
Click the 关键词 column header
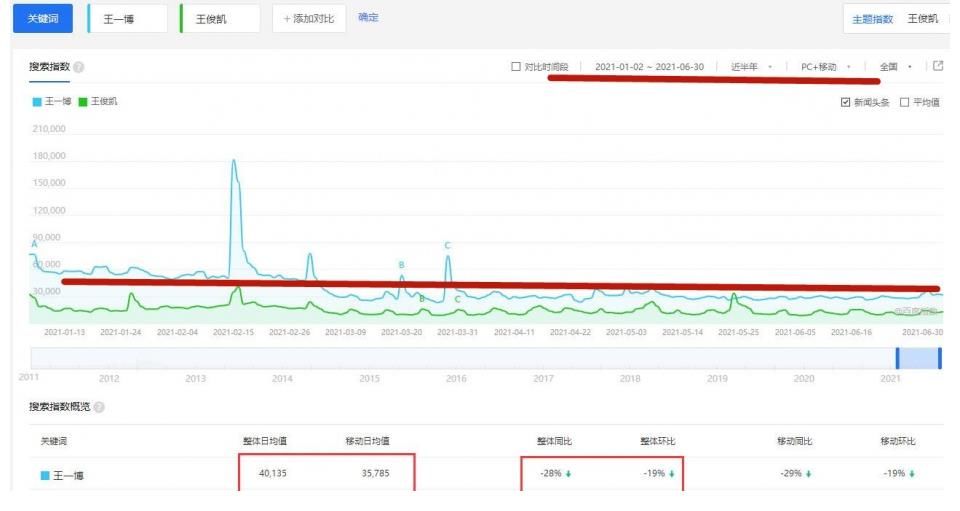[54, 441]
